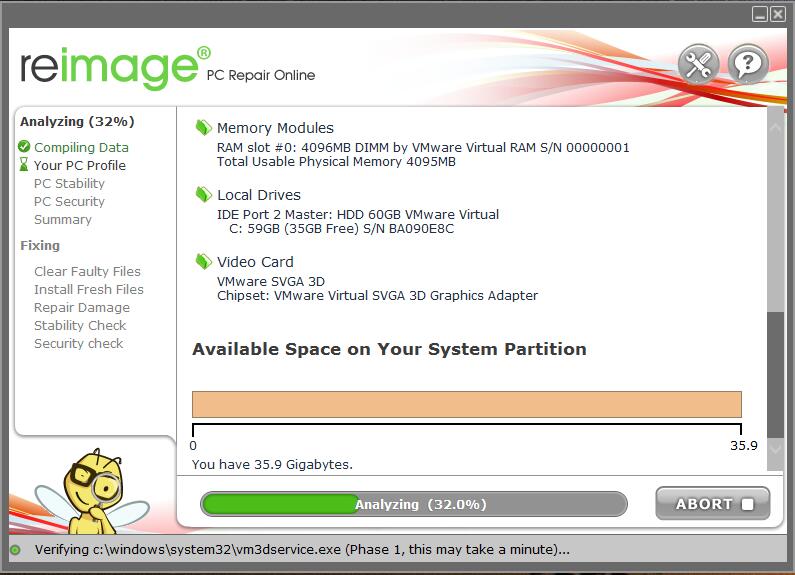Click the green tag icon for Video Card
Image resolution: width=795 pixels, height=575 pixels.
(203, 262)
